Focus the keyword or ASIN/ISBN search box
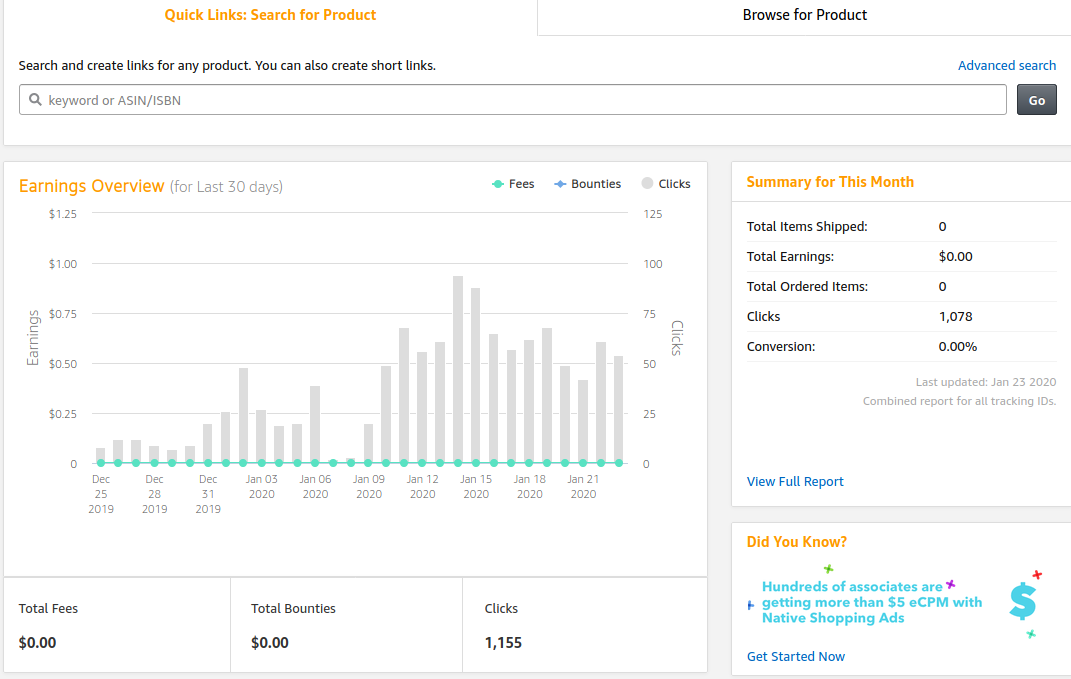 (520, 100)
